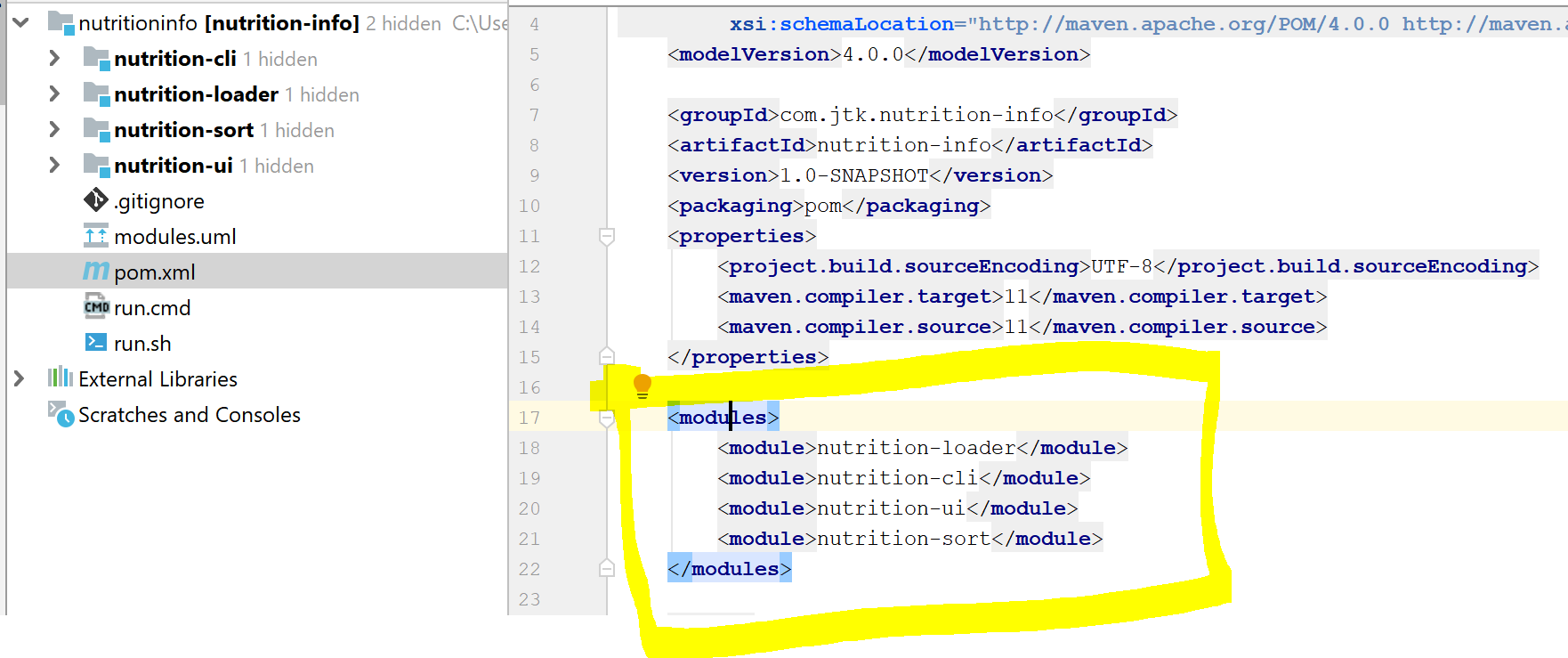Select the modules.uml file
The width and height of the screenshot is (1568, 658).
175,237
